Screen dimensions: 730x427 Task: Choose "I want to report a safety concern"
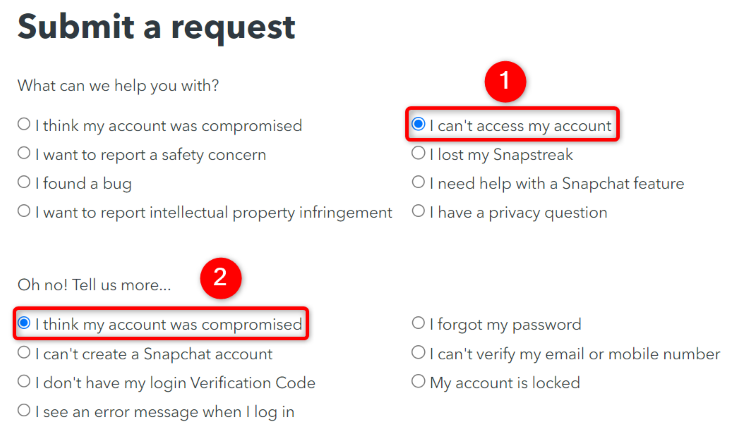coord(24,154)
